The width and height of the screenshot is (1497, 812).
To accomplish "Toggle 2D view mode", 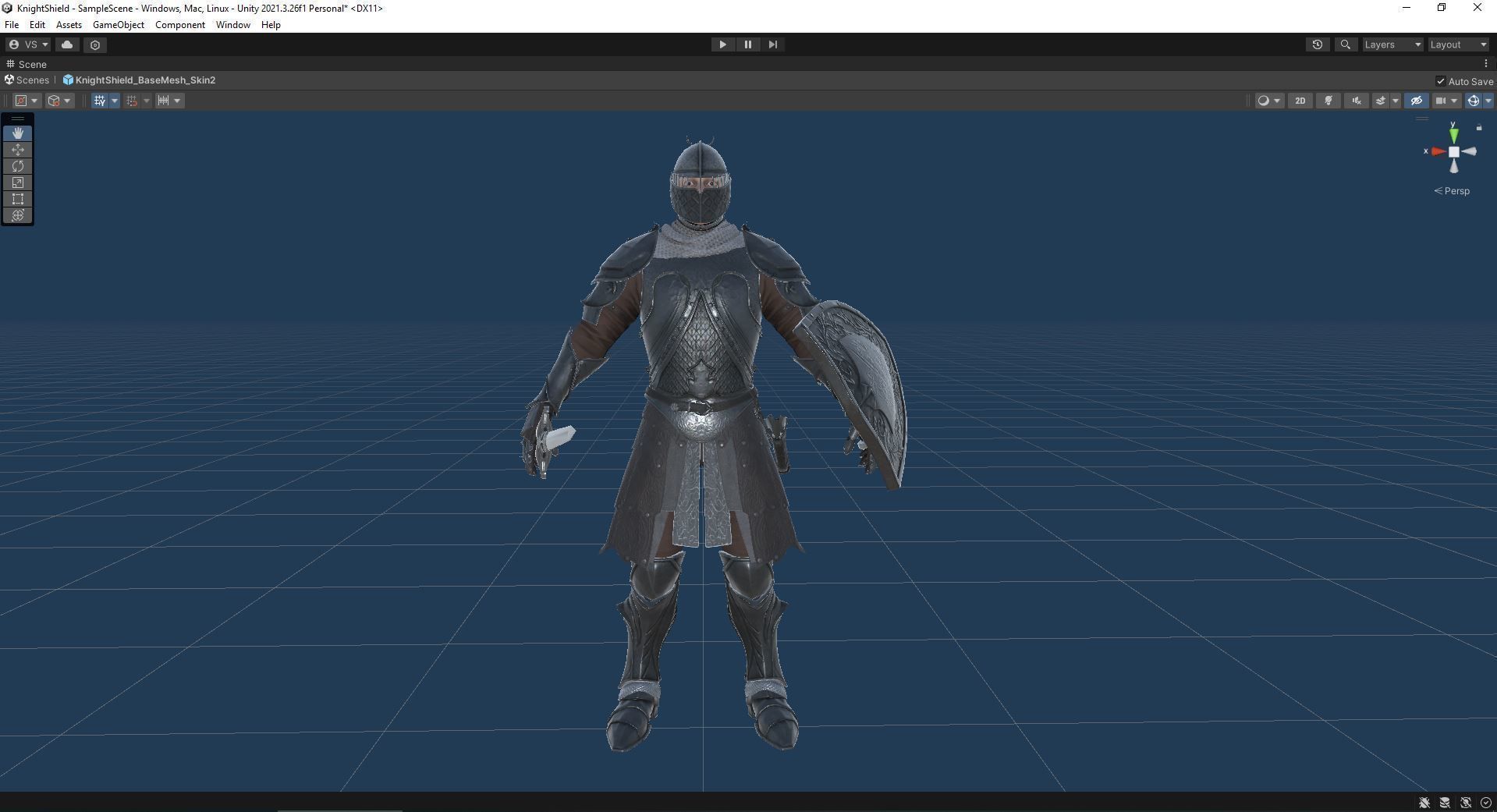I will click(x=1300, y=101).
